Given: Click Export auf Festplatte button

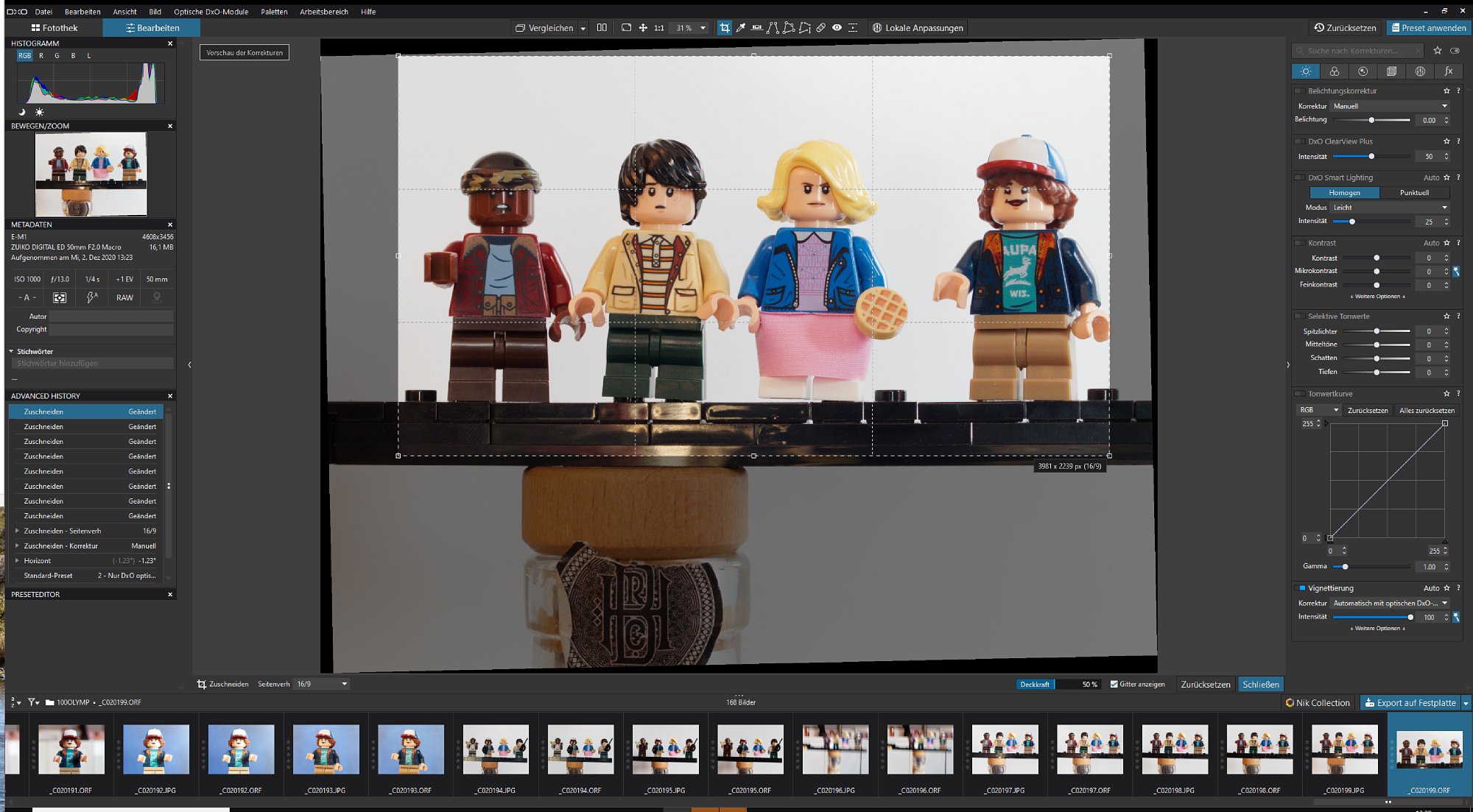Looking at the screenshot, I should [1410, 702].
